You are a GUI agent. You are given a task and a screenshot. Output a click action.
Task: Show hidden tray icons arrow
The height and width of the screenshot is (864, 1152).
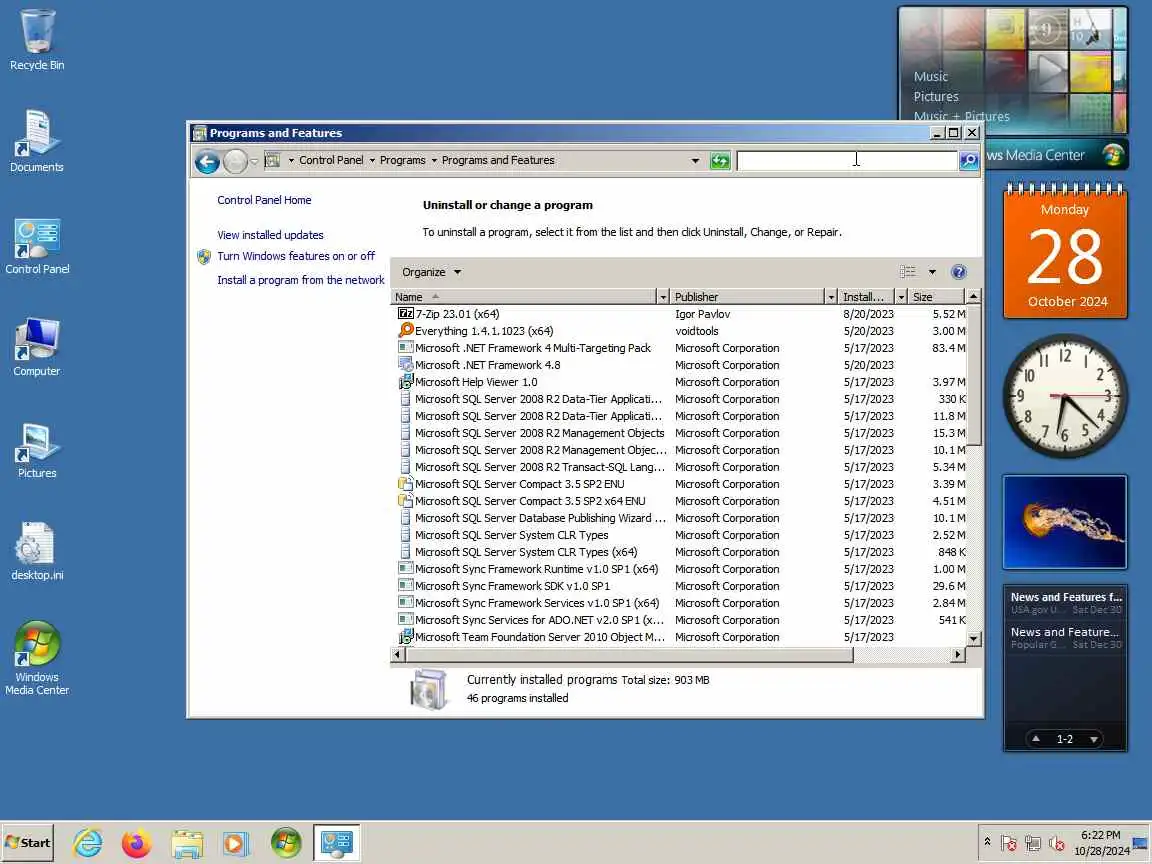987,842
